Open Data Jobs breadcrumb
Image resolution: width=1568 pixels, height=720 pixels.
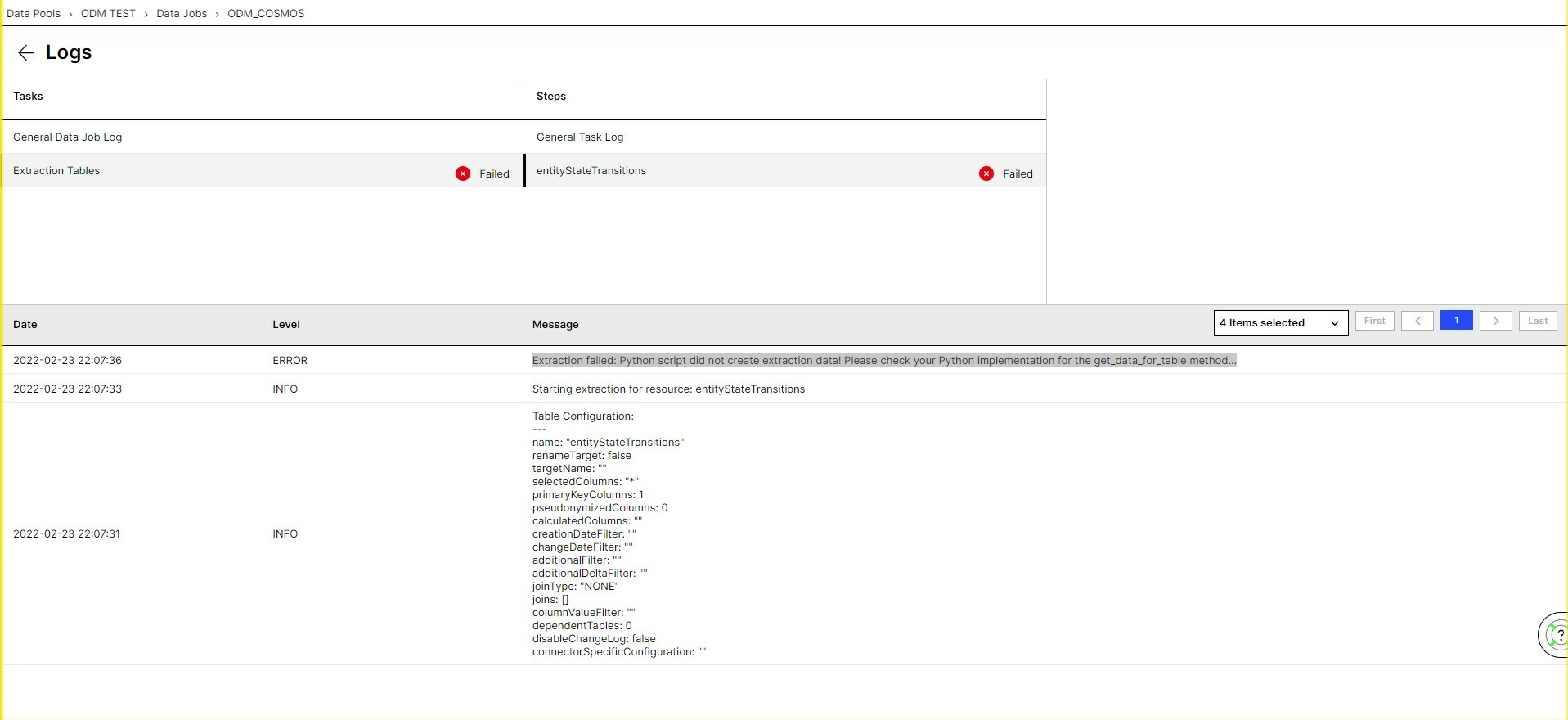click(182, 13)
